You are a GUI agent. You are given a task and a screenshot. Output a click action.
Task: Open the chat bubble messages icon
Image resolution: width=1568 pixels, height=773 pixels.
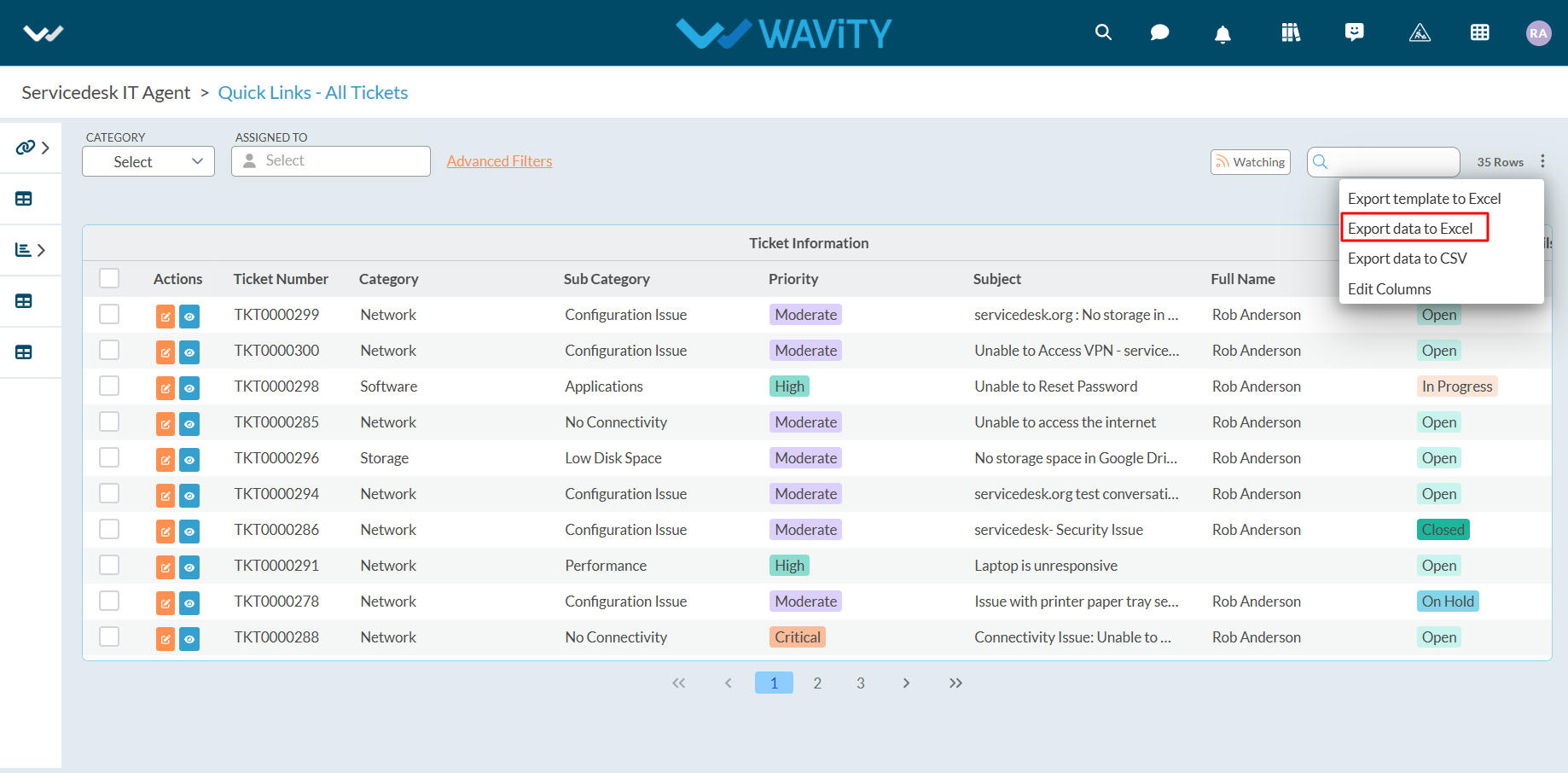(x=1159, y=32)
